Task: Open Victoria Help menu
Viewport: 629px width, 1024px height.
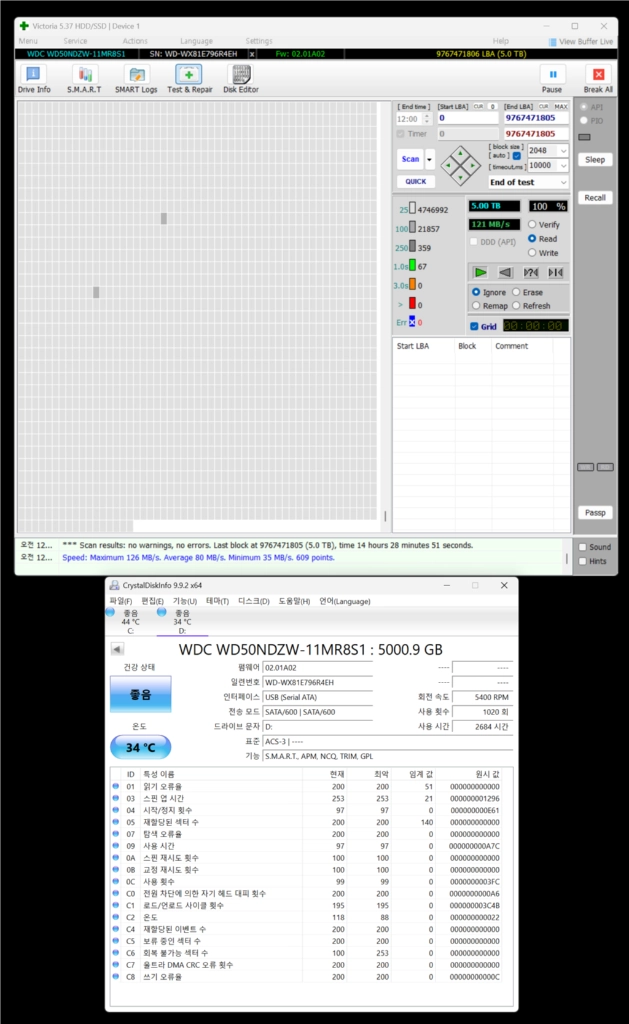Action: pyautogui.click(x=500, y=41)
